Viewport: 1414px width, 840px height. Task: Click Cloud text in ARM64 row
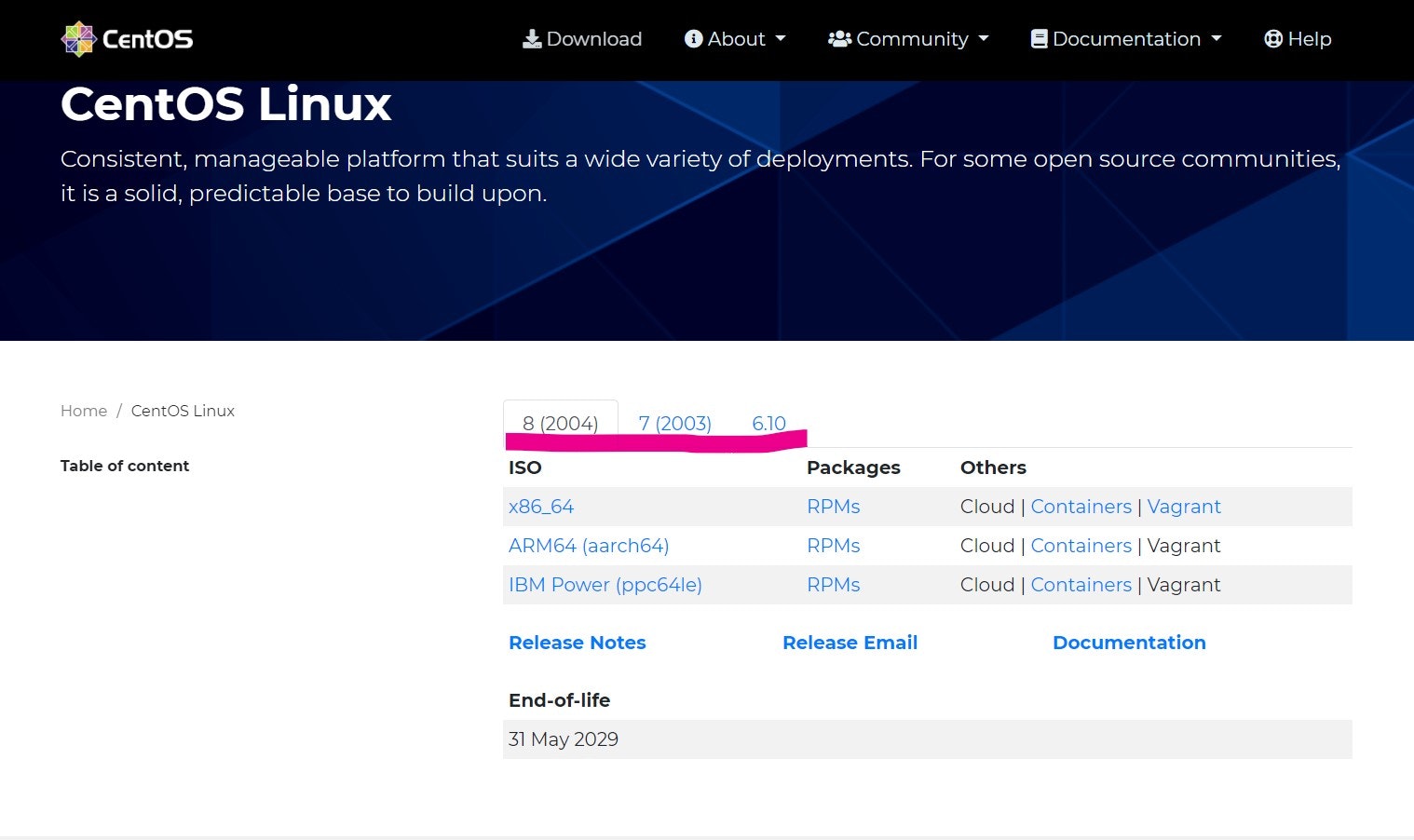987,546
